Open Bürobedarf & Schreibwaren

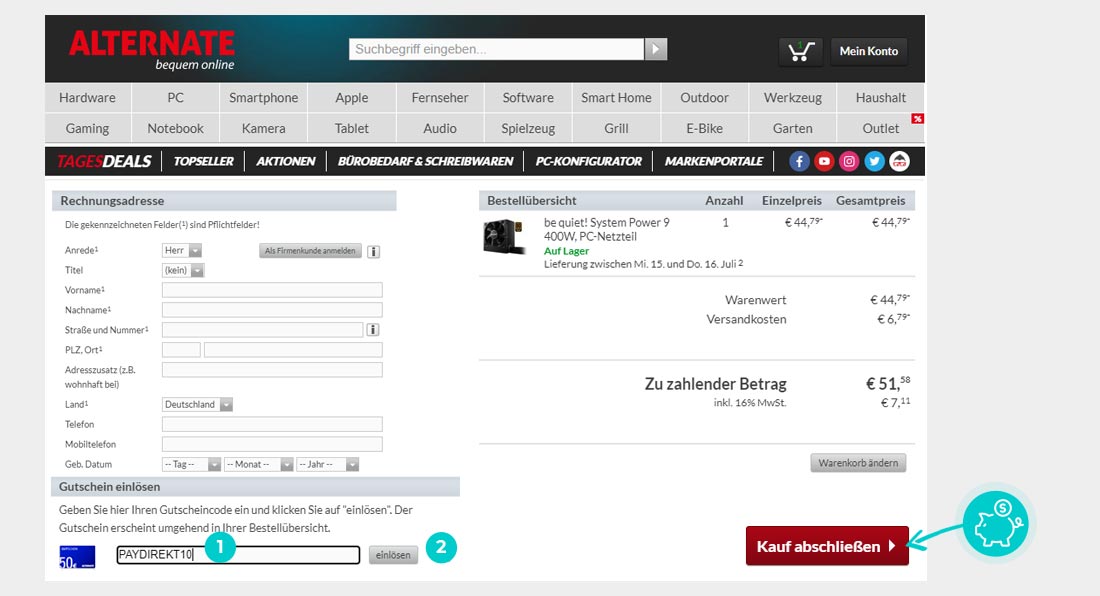[x=425, y=161]
